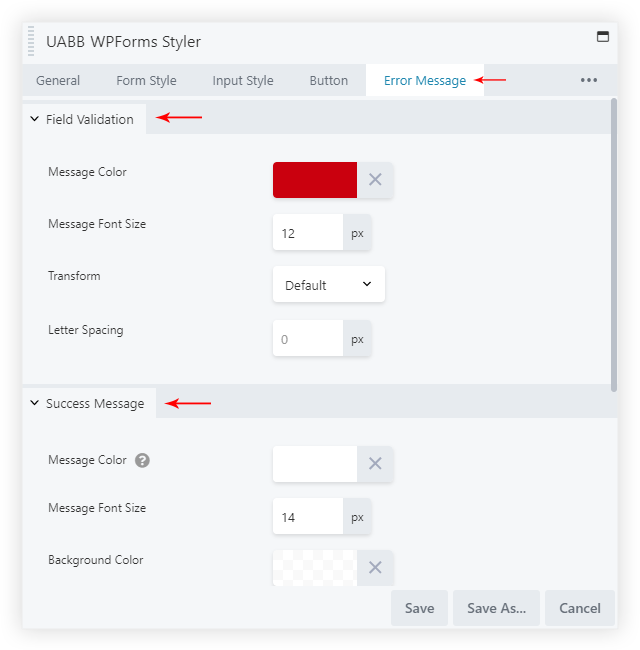Open the three-dots more tabs menu
640x650 pixels.
[x=589, y=80]
